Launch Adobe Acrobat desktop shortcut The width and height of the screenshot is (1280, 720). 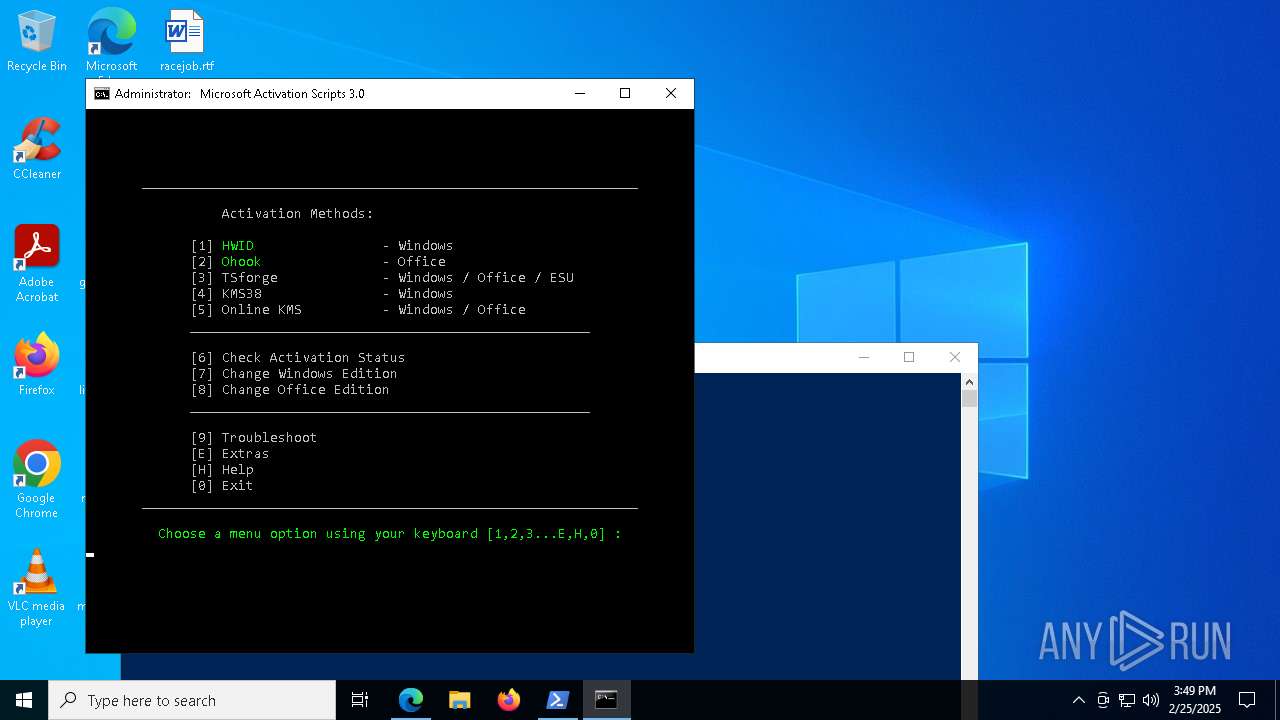[37, 264]
